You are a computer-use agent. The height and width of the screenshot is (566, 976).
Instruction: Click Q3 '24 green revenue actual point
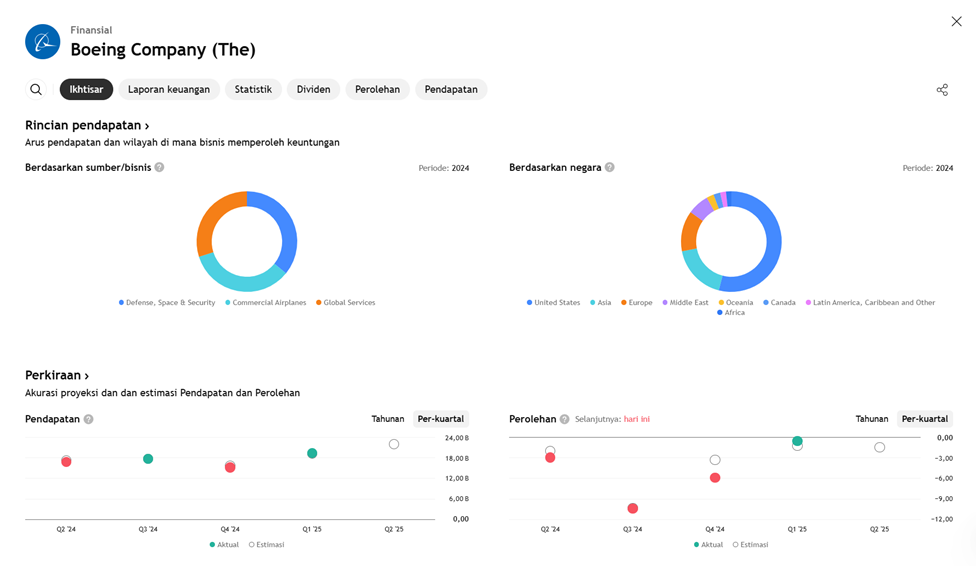click(148, 459)
